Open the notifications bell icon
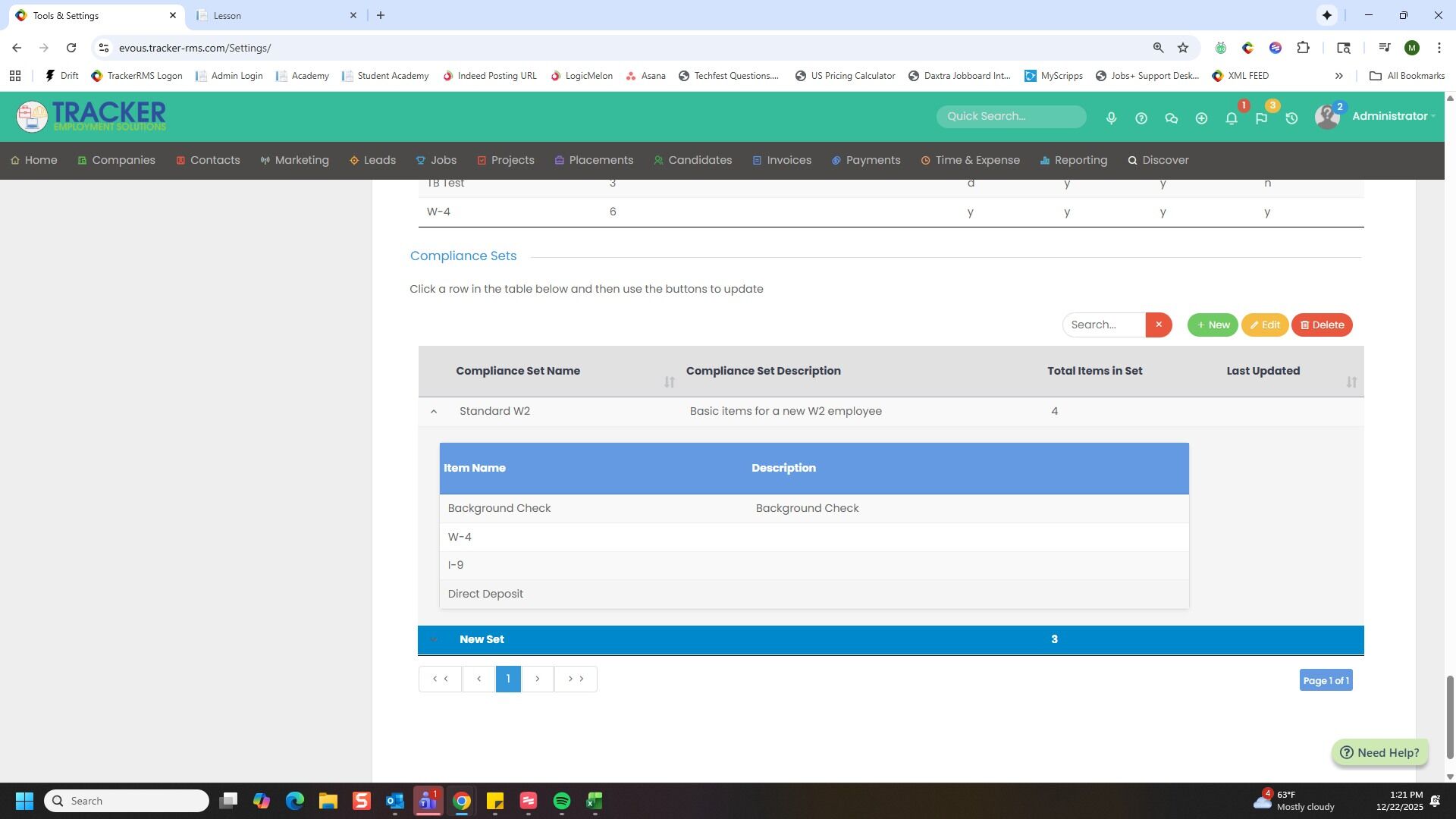 (1232, 118)
